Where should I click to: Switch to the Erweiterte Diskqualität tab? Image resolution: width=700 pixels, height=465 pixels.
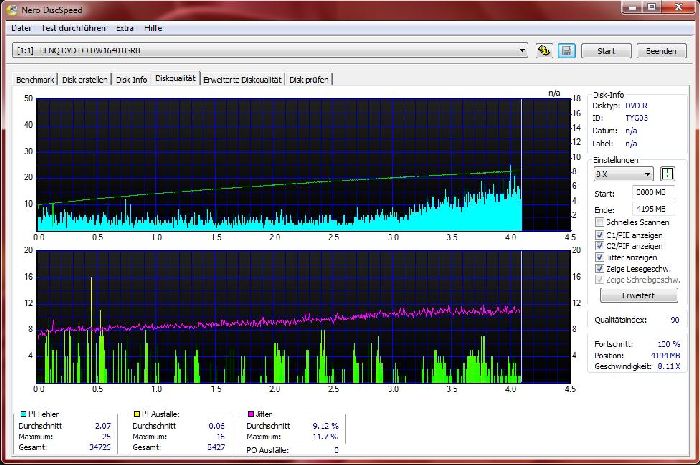242,79
